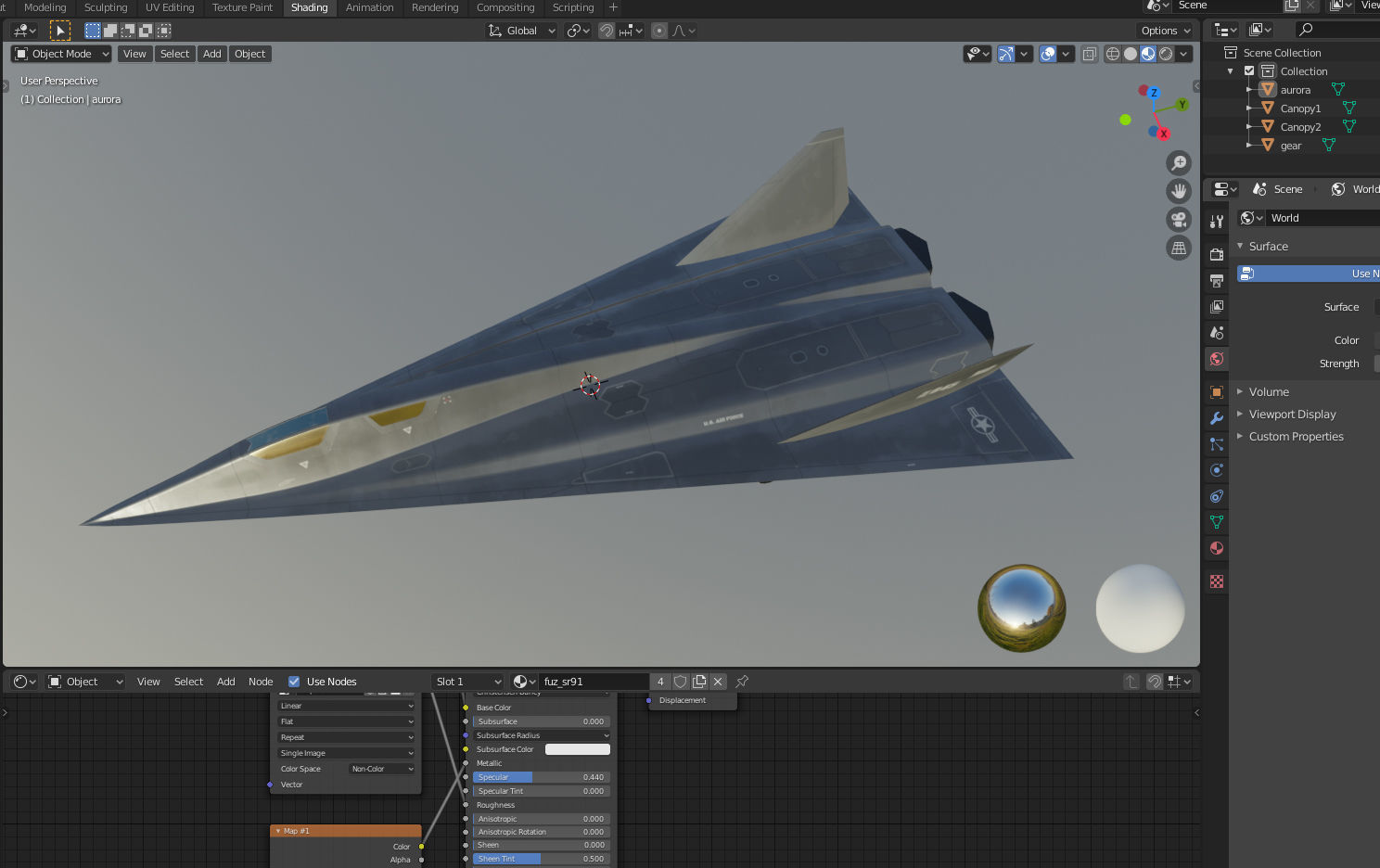Open the Tool properties tab icon
The width and height of the screenshot is (1380, 868).
(1217, 221)
